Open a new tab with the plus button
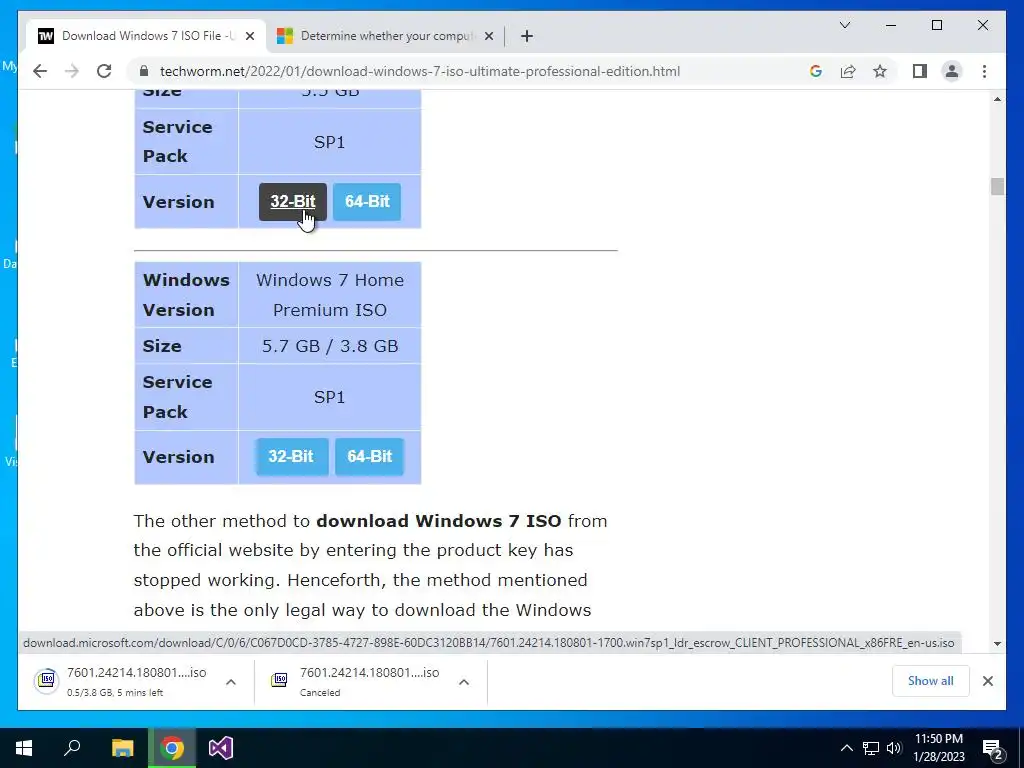The height and width of the screenshot is (768, 1024). [527, 36]
